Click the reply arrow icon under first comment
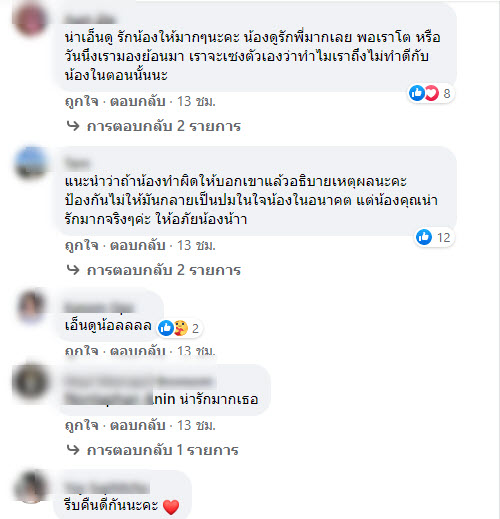The image size is (500, 519). [73, 126]
